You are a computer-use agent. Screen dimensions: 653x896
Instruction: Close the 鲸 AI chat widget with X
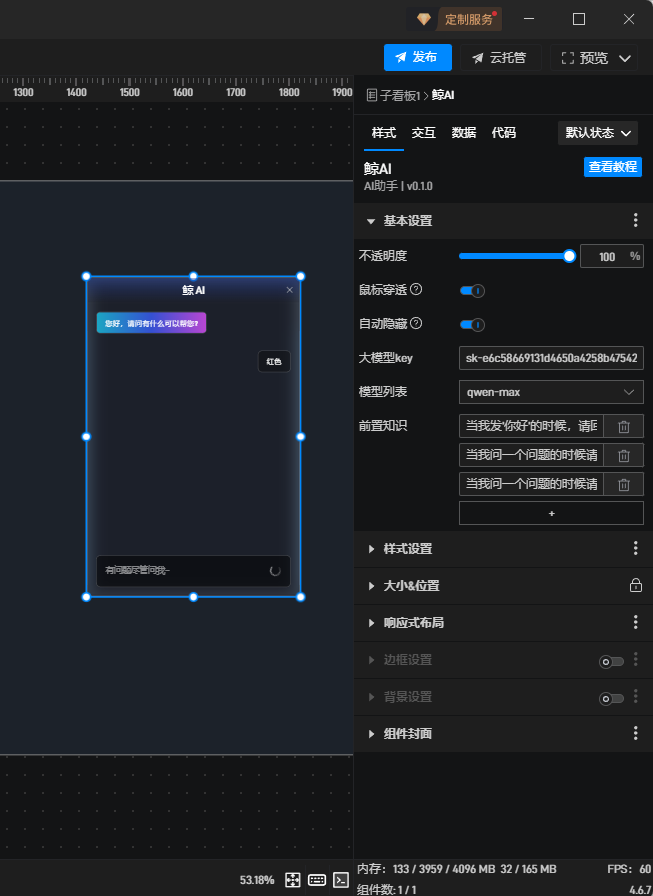point(290,290)
